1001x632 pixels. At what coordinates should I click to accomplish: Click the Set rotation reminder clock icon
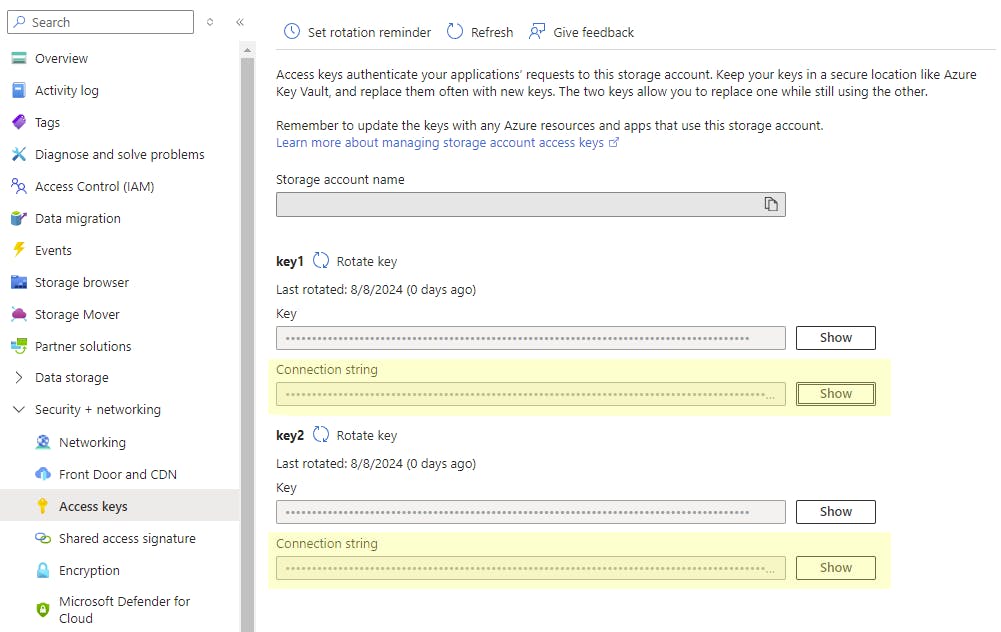(292, 32)
